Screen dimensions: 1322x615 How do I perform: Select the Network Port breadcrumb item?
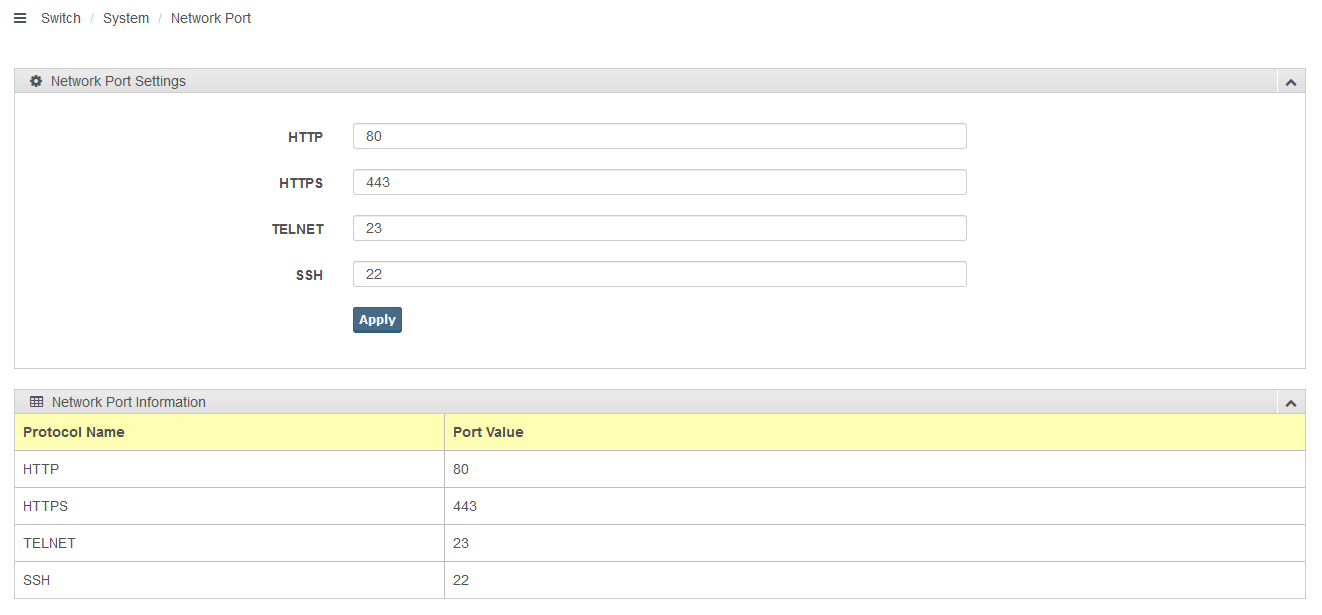tap(211, 18)
